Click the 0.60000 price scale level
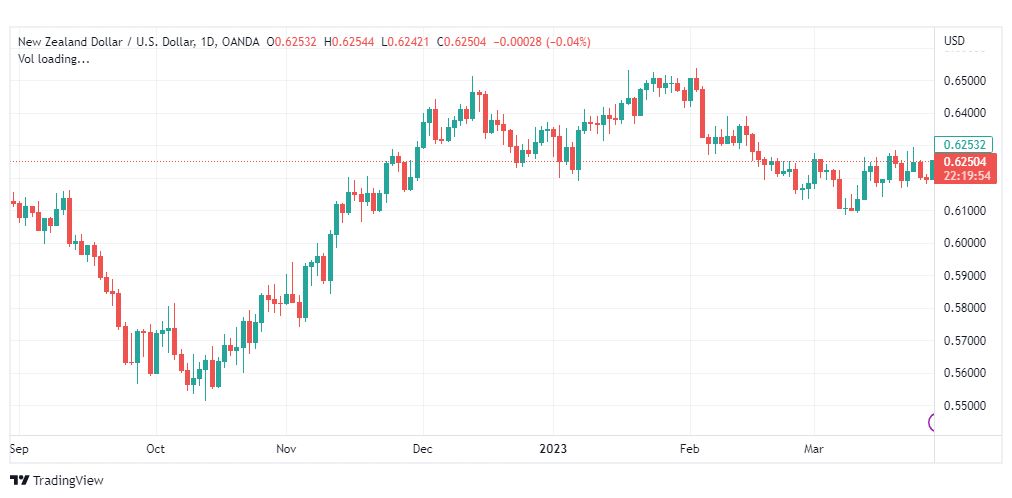 966,243
